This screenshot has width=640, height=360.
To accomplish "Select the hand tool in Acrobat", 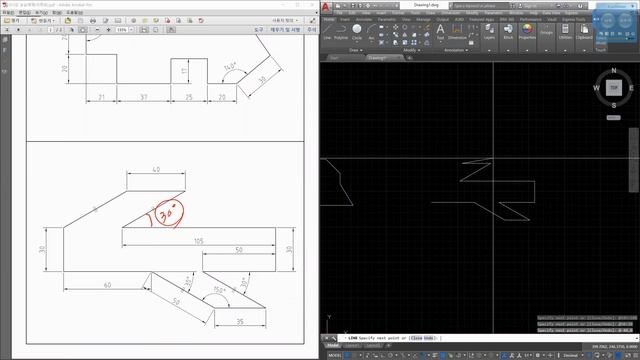I will point(82,30).
